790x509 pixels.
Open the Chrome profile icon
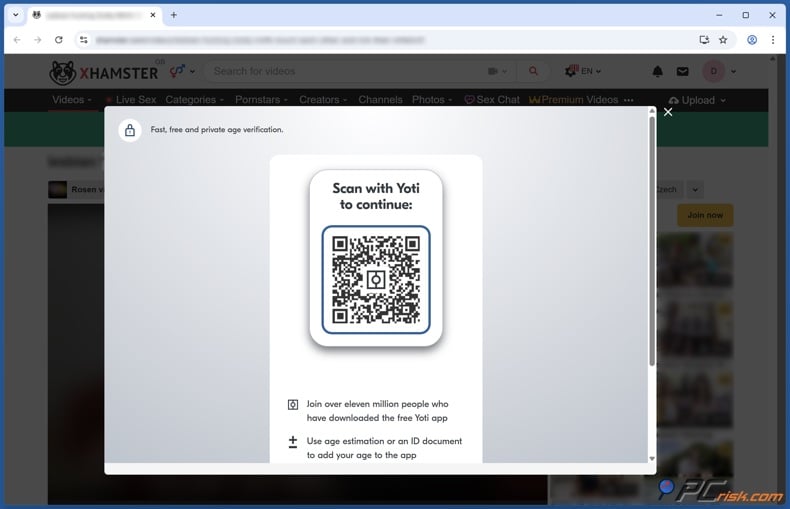[x=752, y=40]
